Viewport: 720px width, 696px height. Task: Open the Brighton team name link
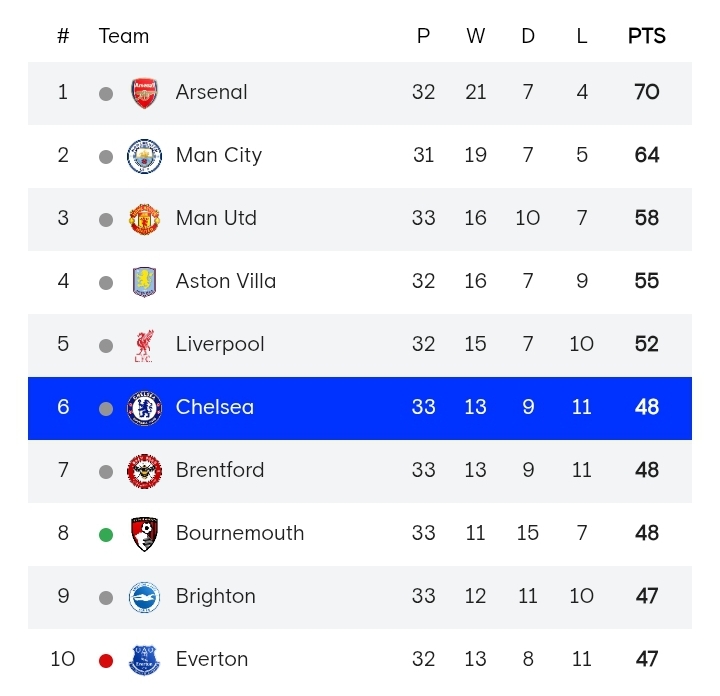[x=216, y=596]
